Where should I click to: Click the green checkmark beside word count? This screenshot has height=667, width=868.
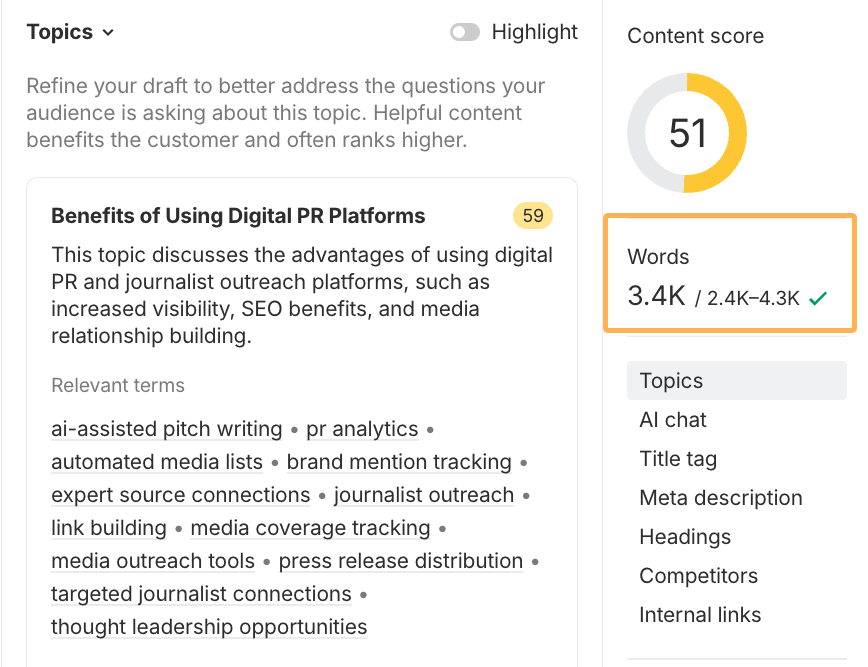coord(817,297)
